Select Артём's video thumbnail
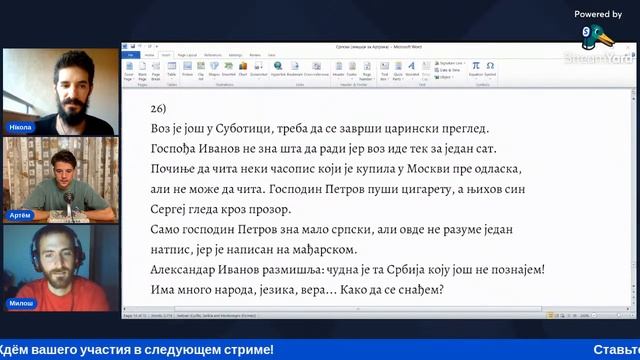 (x=61, y=180)
